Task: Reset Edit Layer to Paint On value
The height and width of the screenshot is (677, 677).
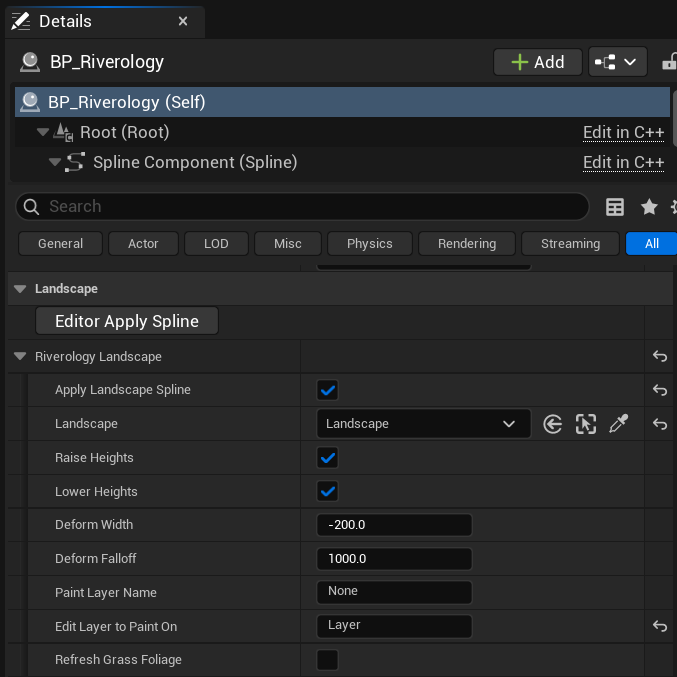Action: point(660,626)
